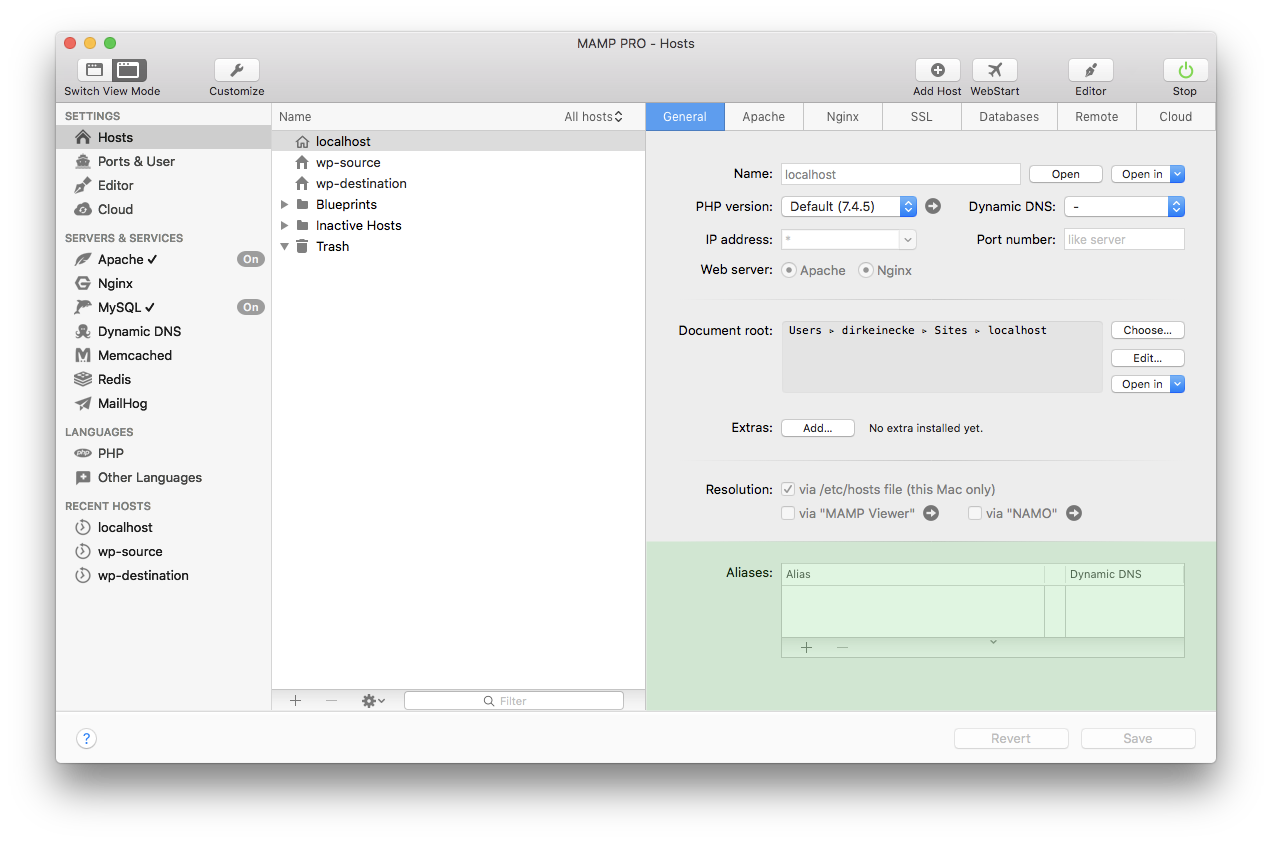Select Ports & User in sidebar

coord(163,161)
